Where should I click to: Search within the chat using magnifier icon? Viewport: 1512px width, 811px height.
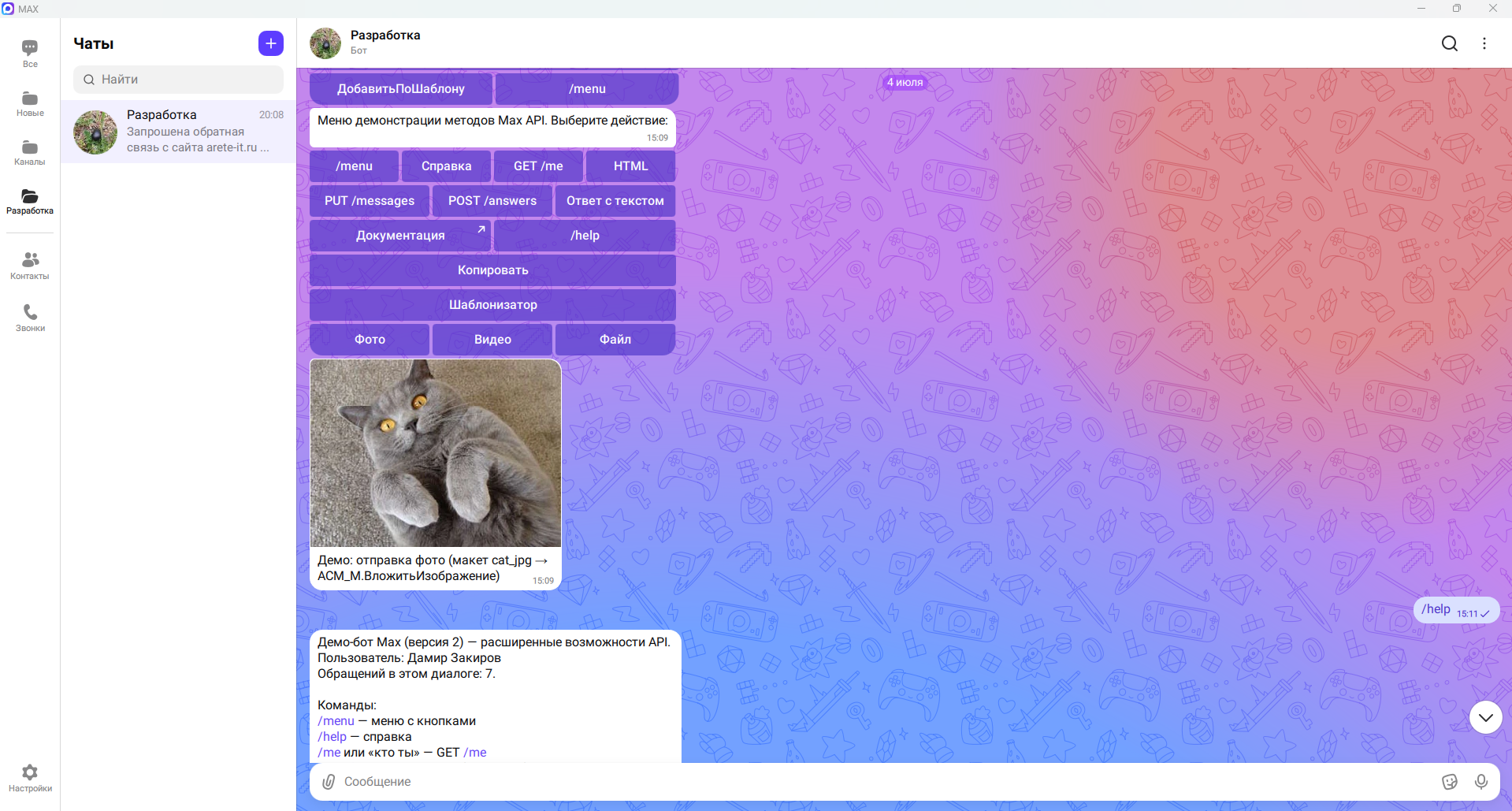(1450, 43)
